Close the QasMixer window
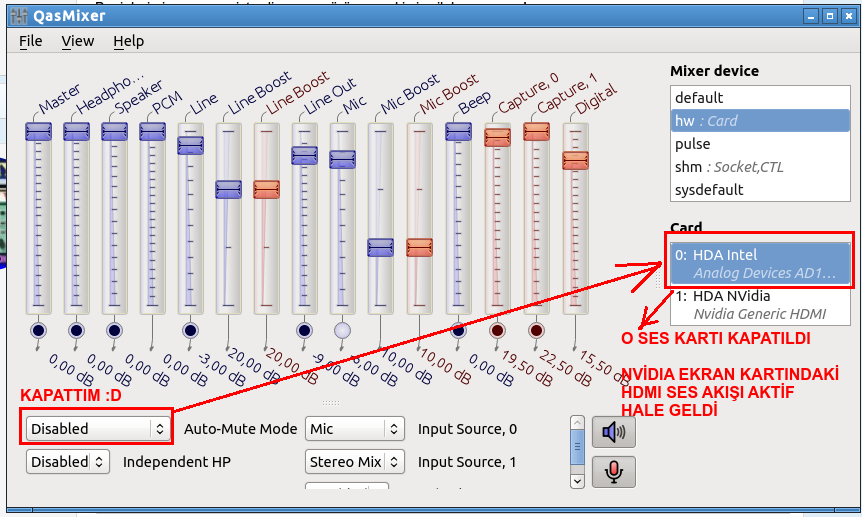This screenshot has height=517, width=862. click(848, 16)
